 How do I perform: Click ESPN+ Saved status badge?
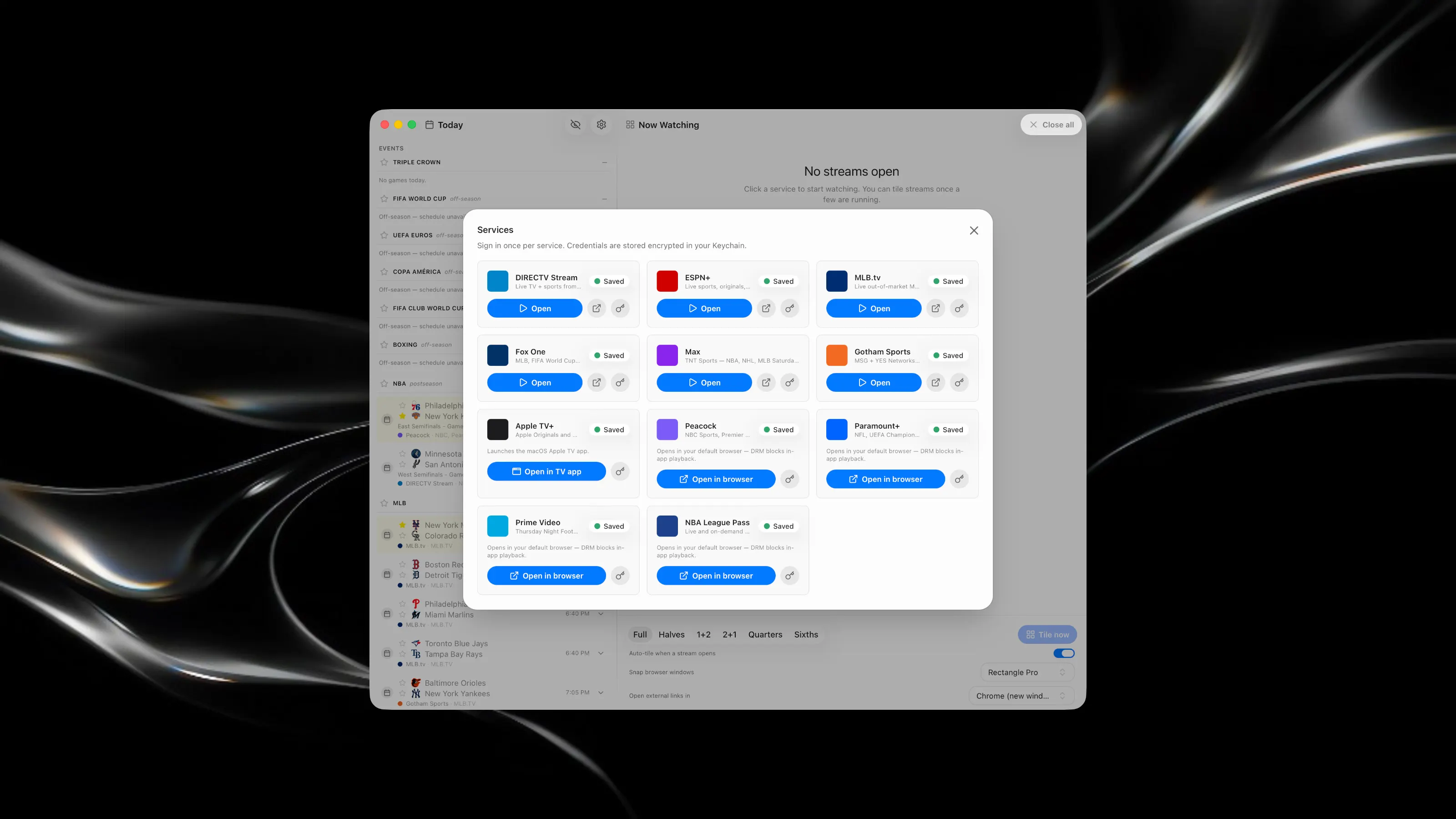[779, 281]
